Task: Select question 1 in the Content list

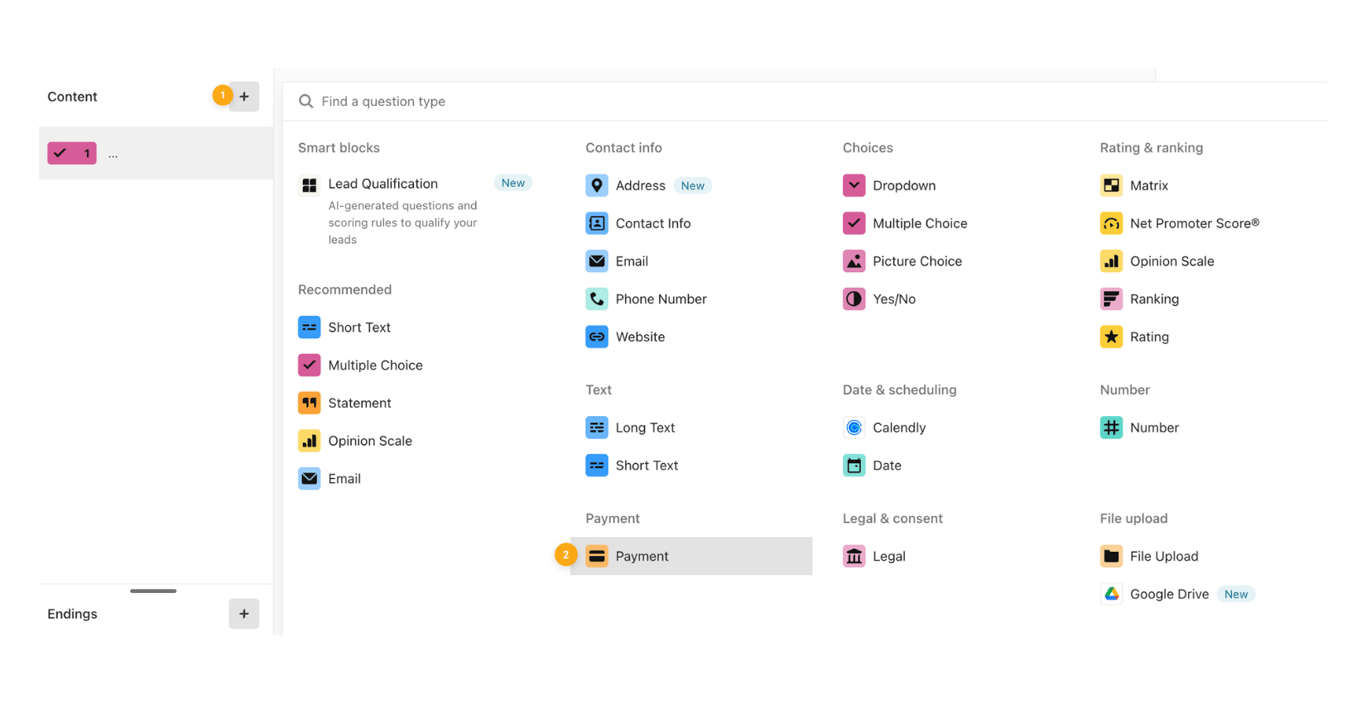Action: (x=156, y=154)
